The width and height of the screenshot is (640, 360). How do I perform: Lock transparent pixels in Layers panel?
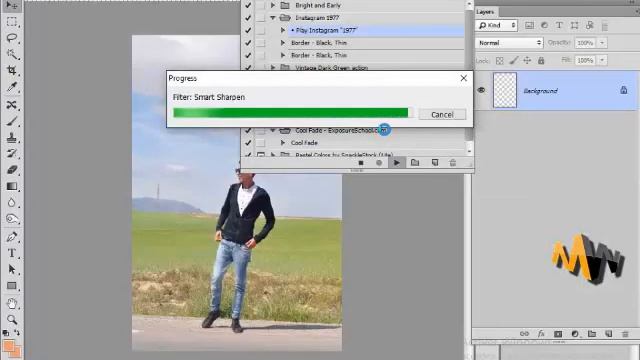click(x=500, y=60)
